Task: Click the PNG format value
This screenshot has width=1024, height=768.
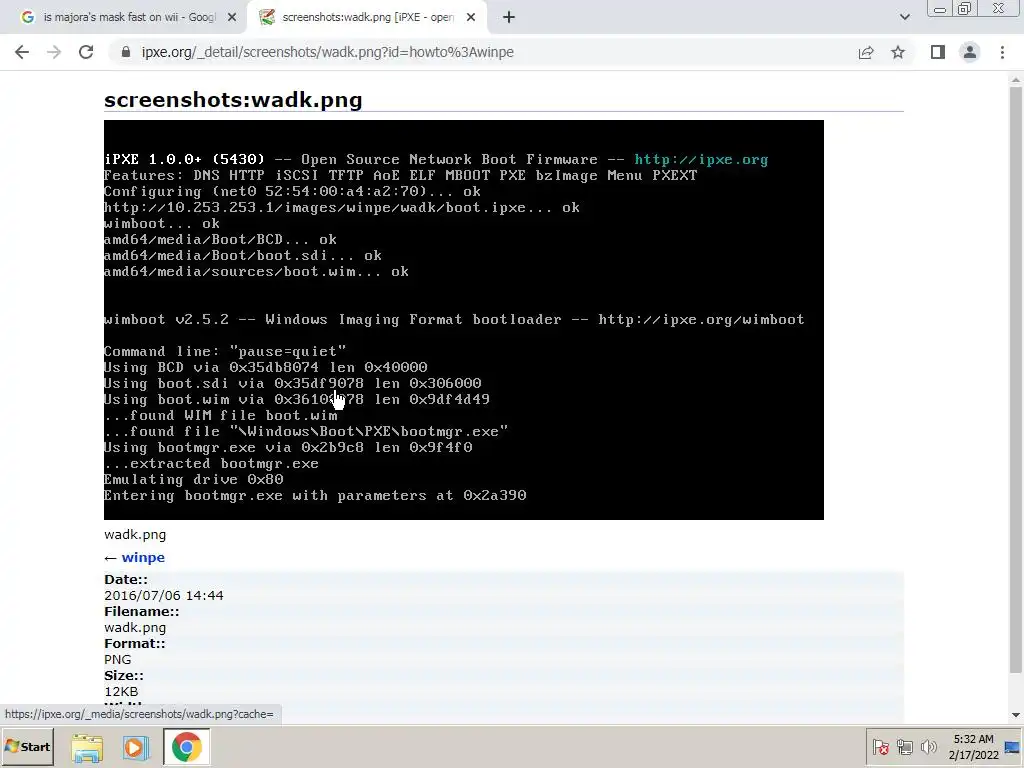Action: pos(118,660)
